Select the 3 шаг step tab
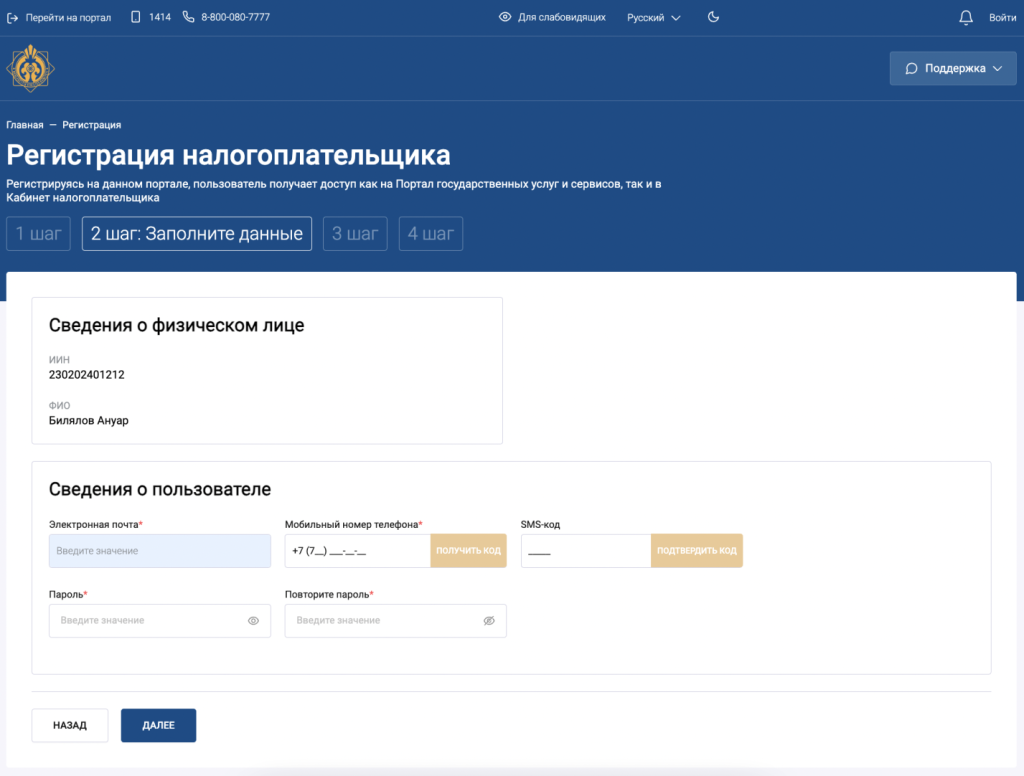This screenshot has width=1024, height=776. [355, 234]
